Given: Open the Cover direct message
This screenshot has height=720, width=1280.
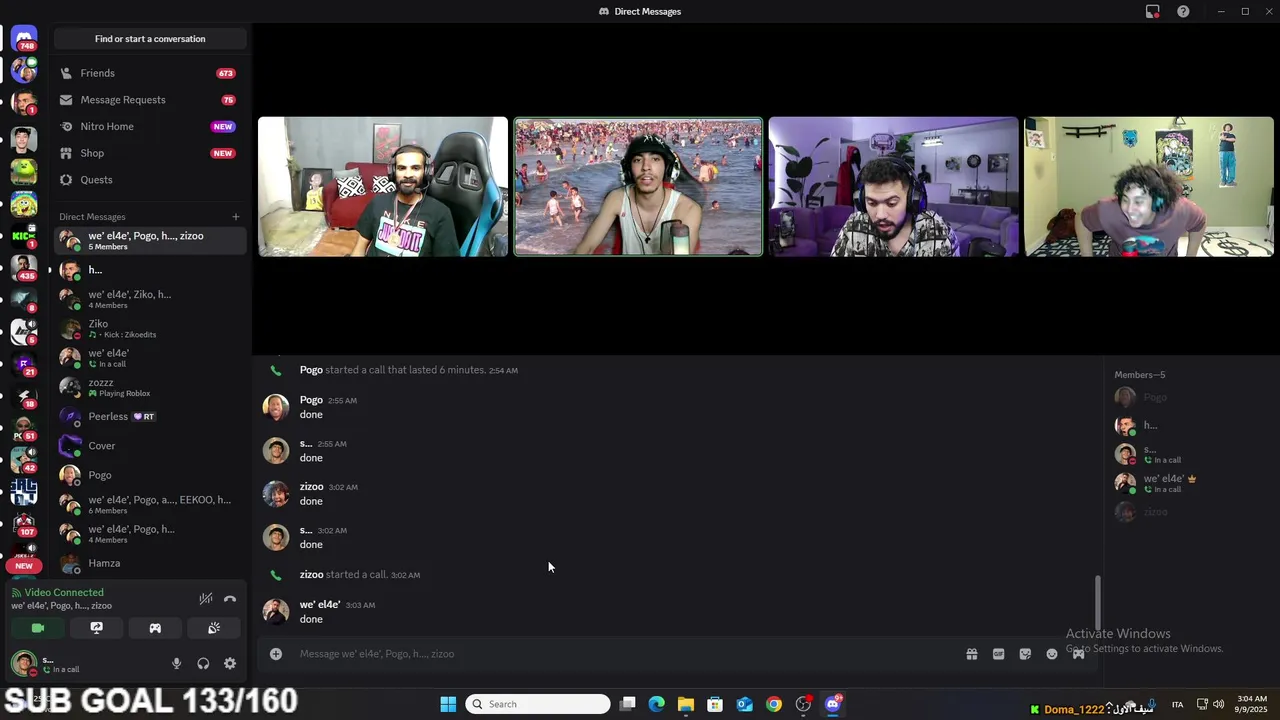Looking at the screenshot, I should click(150, 446).
